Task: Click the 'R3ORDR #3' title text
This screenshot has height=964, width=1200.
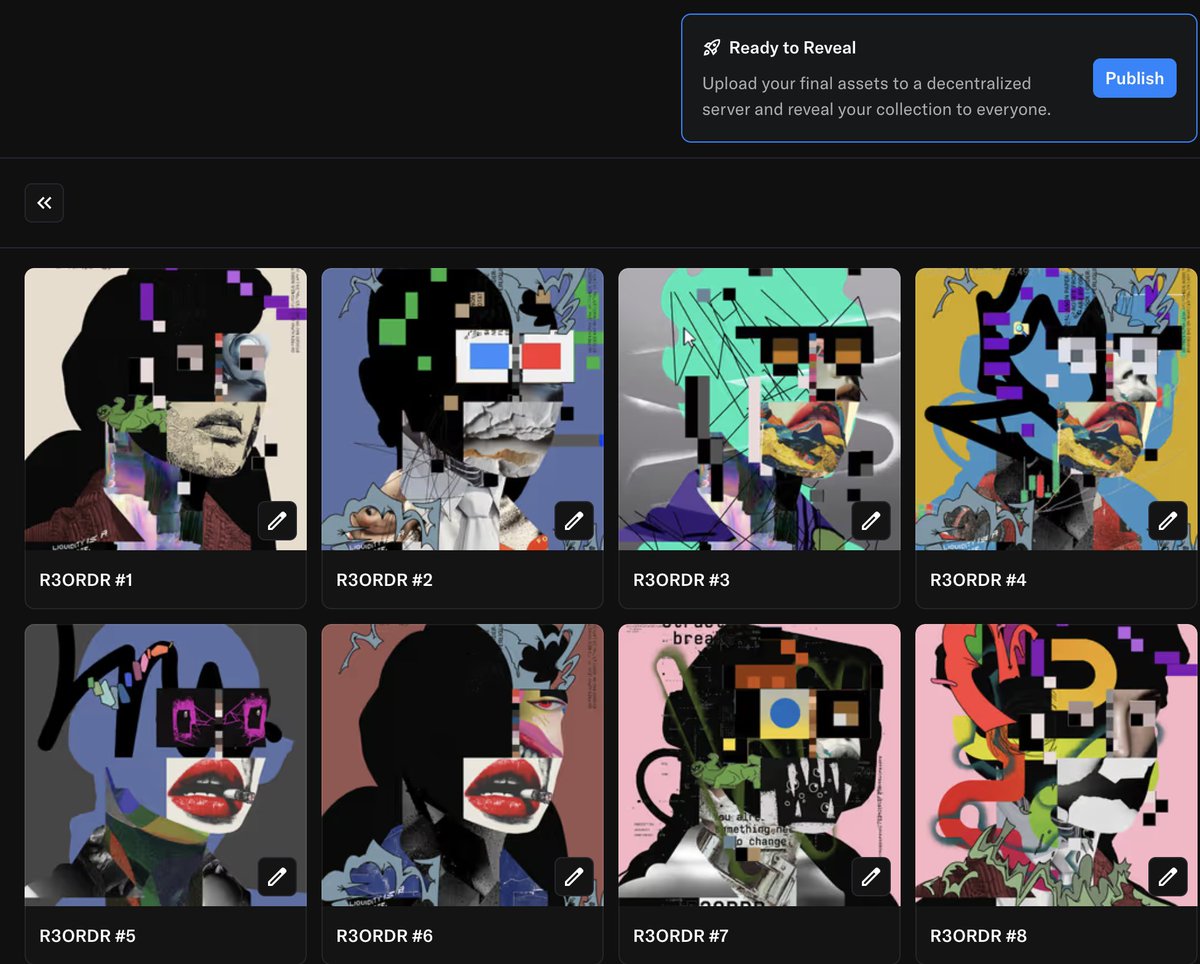Action: click(x=682, y=580)
